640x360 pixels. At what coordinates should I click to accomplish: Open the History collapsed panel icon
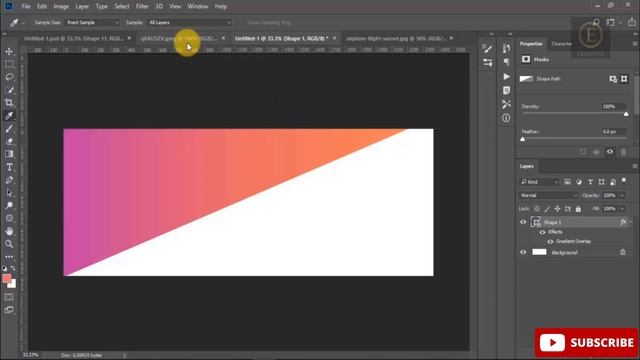[x=507, y=49]
